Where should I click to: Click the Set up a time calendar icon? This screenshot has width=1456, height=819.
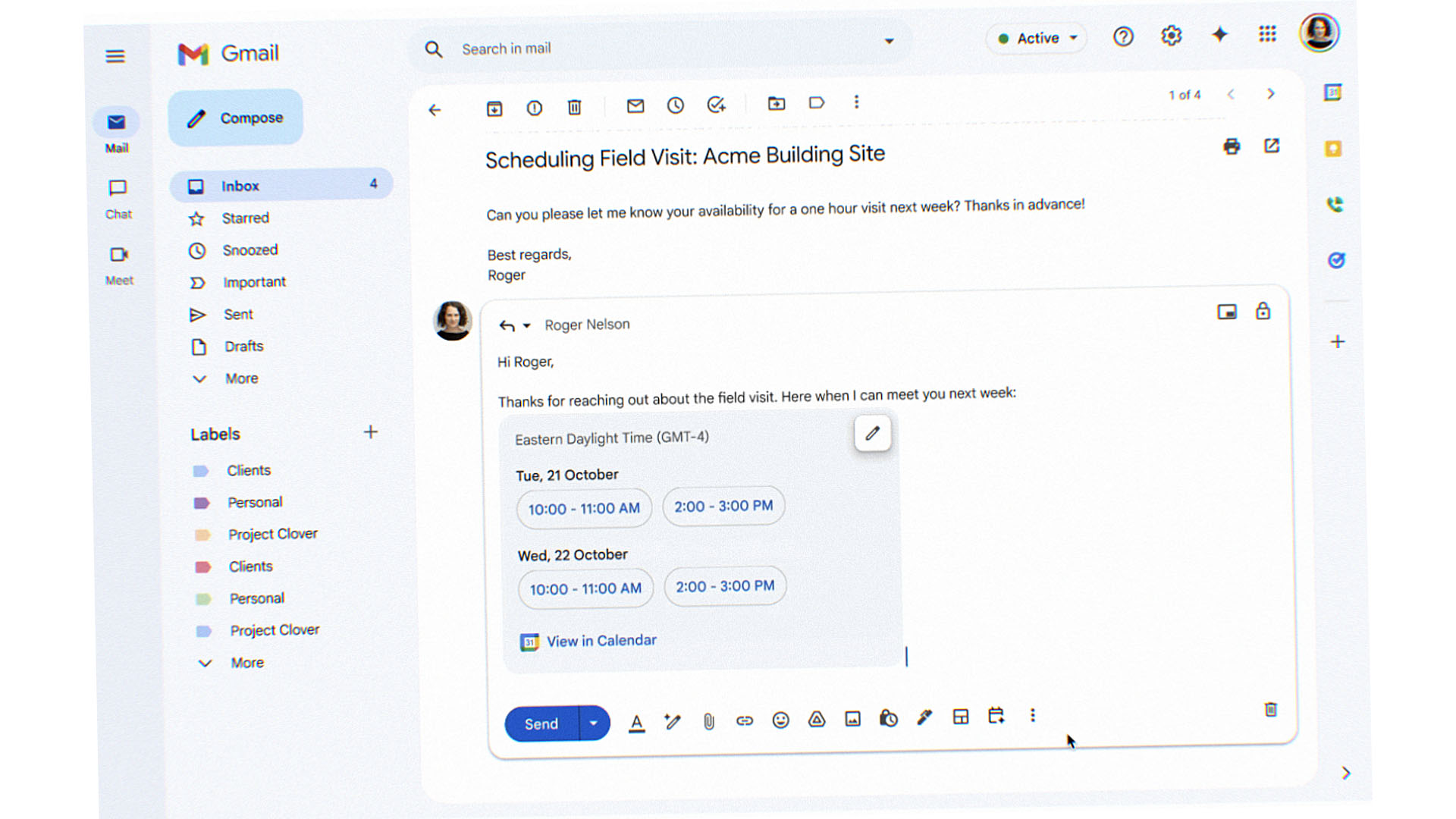(x=996, y=716)
